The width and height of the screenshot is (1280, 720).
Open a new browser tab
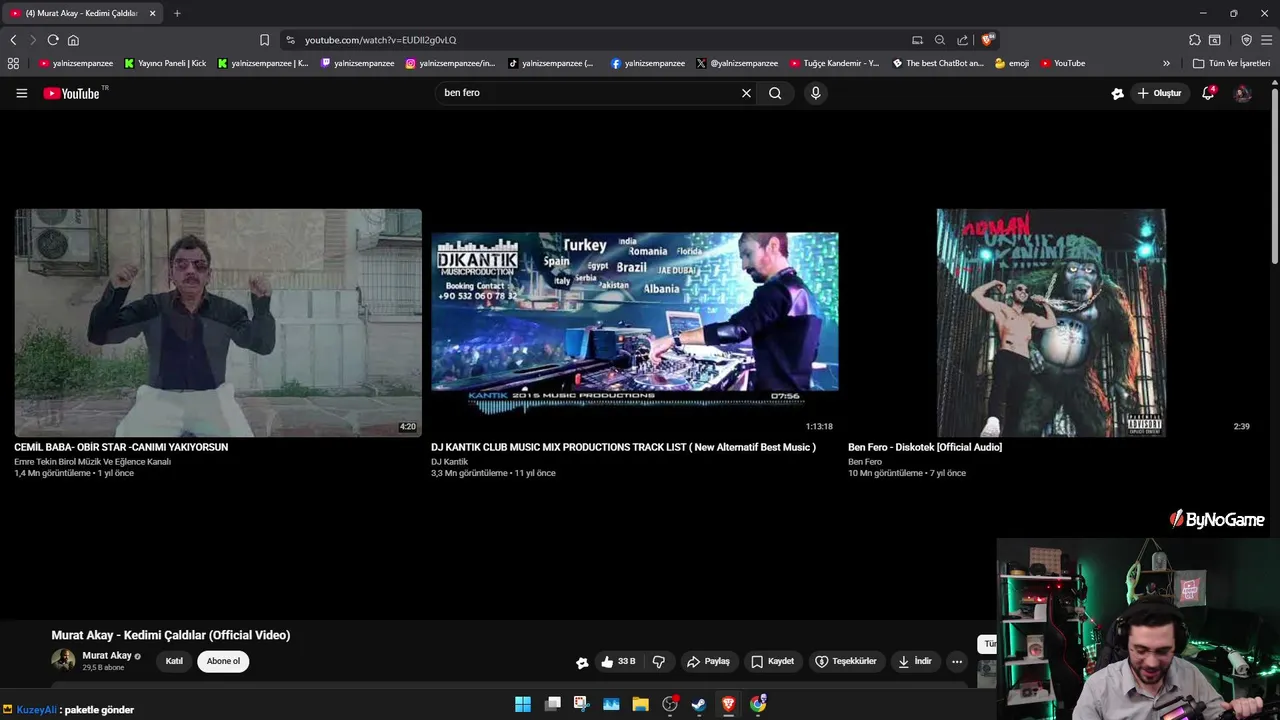(177, 13)
